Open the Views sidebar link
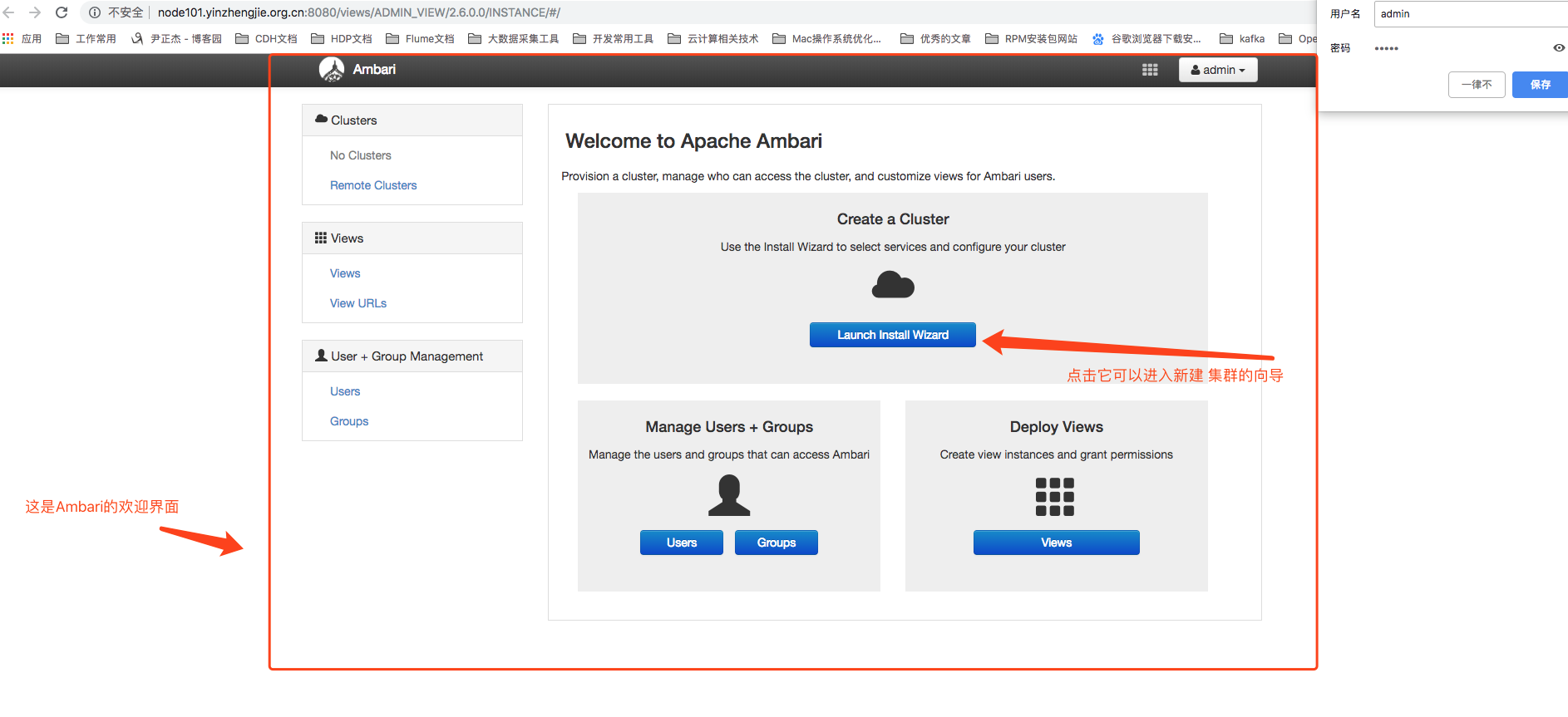Image resolution: width=1568 pixels, height=717 pixels. [x=345, y=273]
